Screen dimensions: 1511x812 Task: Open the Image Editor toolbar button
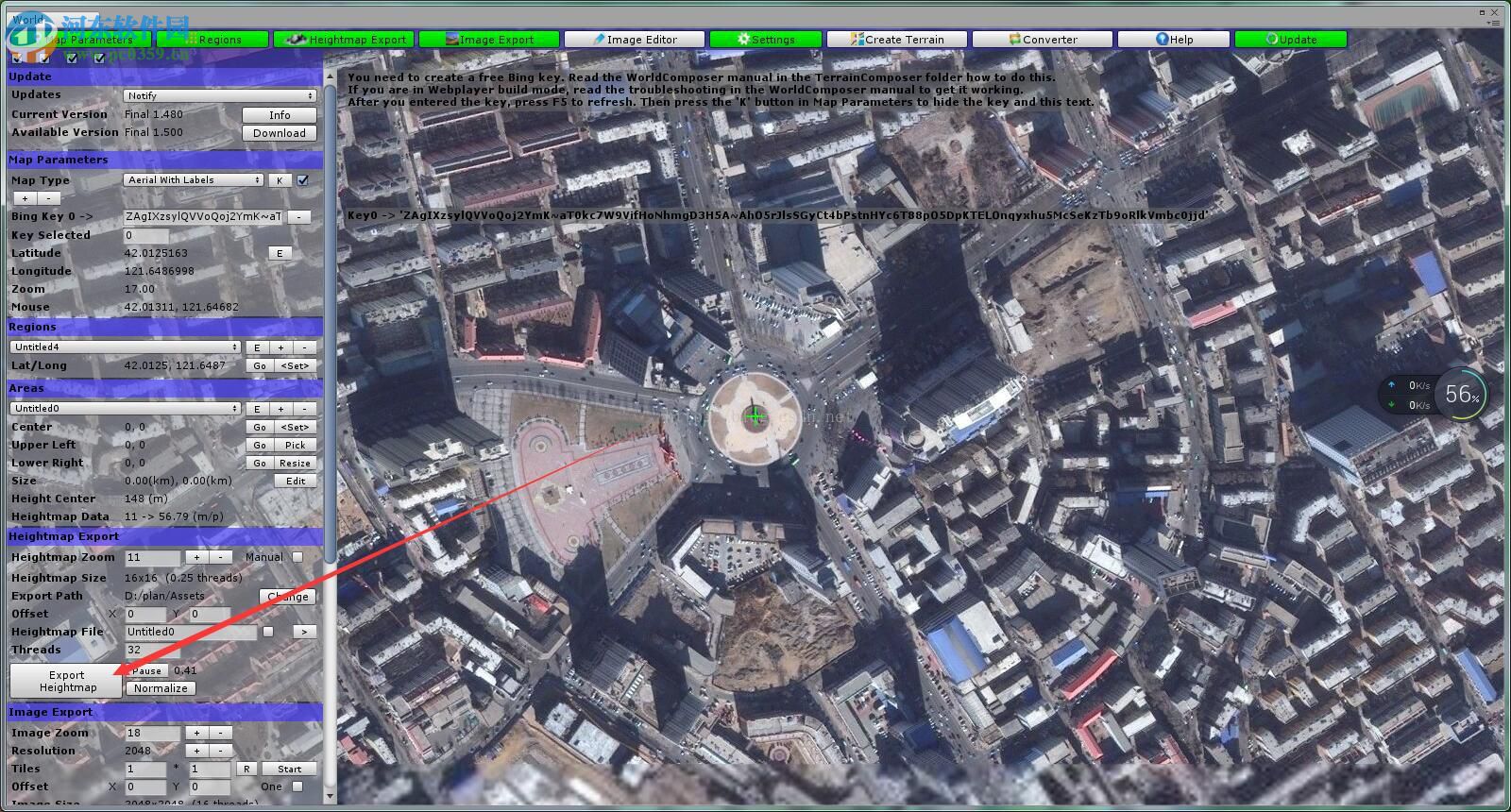tap(635, 40)
